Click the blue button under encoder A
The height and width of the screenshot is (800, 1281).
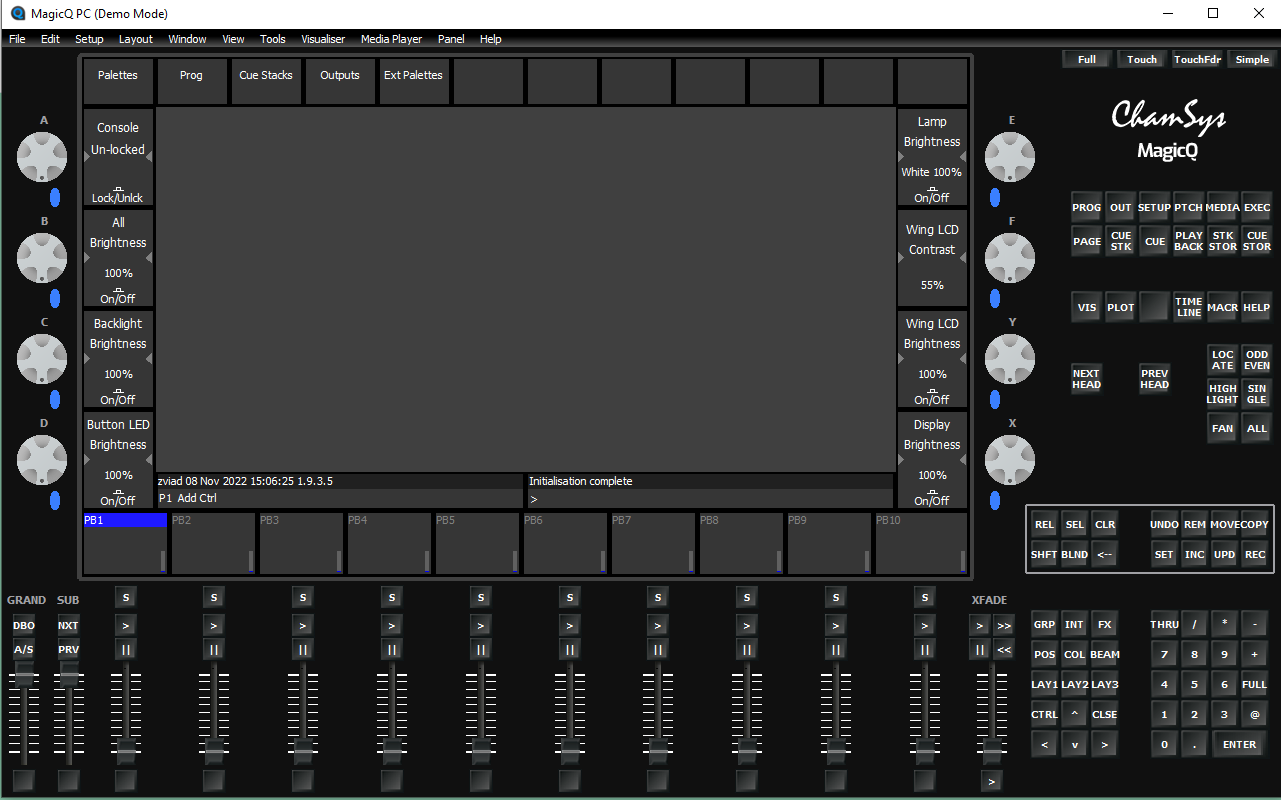(55, 197)
